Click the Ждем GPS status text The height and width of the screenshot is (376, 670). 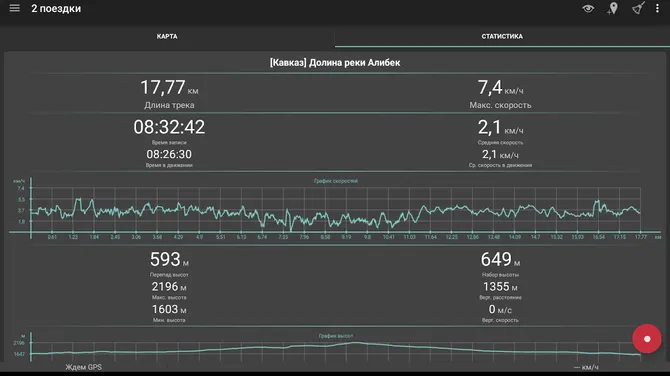click(x=84, y=367)
